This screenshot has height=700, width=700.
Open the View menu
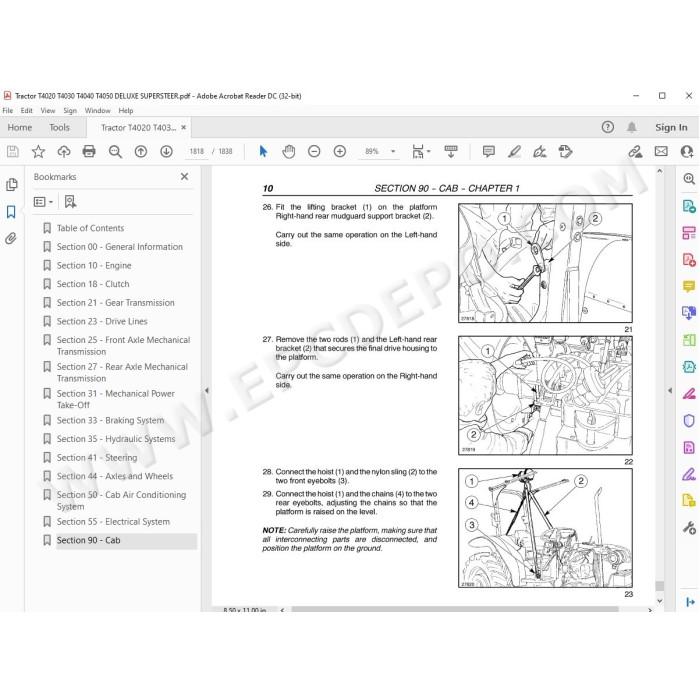48,110
